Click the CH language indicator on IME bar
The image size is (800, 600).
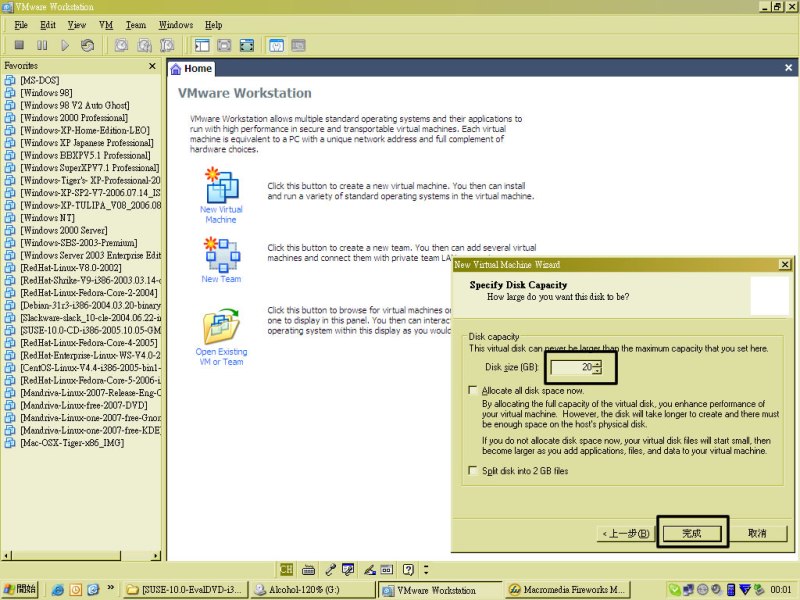286,569
